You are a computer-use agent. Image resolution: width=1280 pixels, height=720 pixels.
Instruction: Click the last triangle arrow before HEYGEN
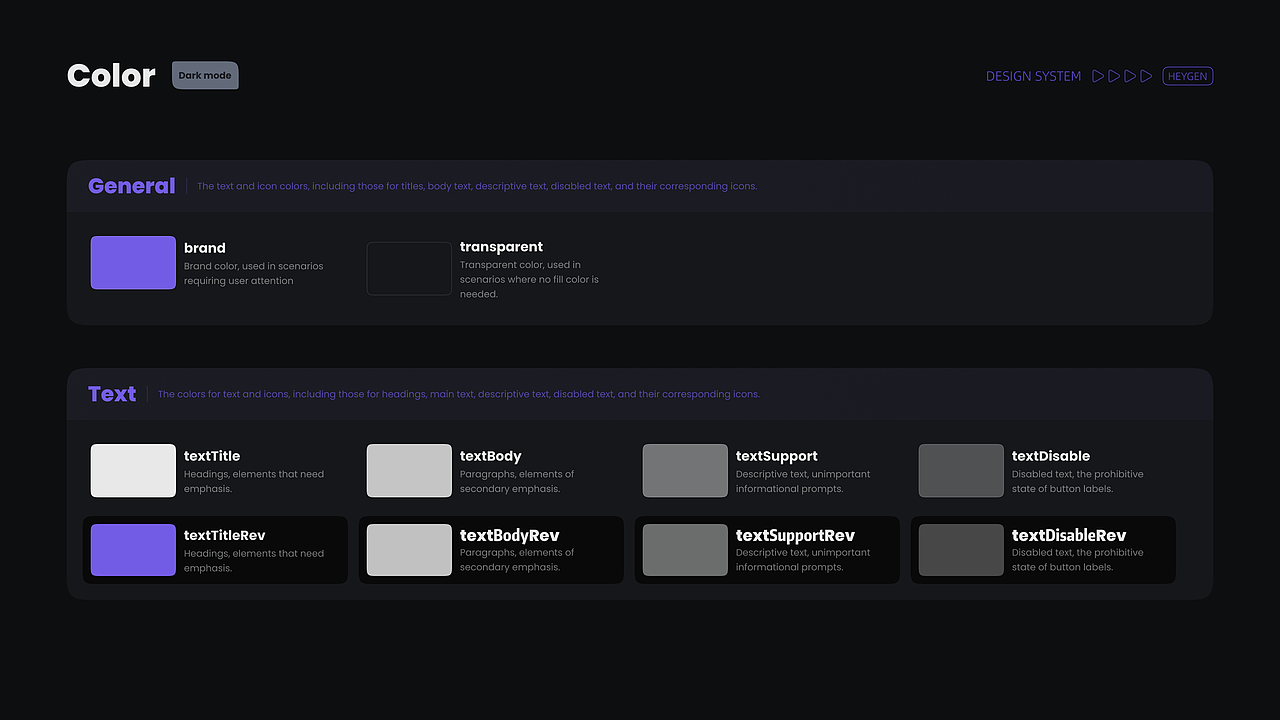click(1146, 76)
